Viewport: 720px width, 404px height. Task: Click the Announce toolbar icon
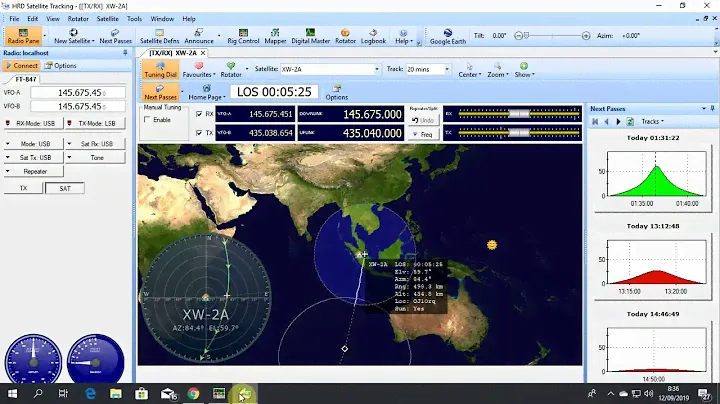pyautogui.click(x=200, y=36)
